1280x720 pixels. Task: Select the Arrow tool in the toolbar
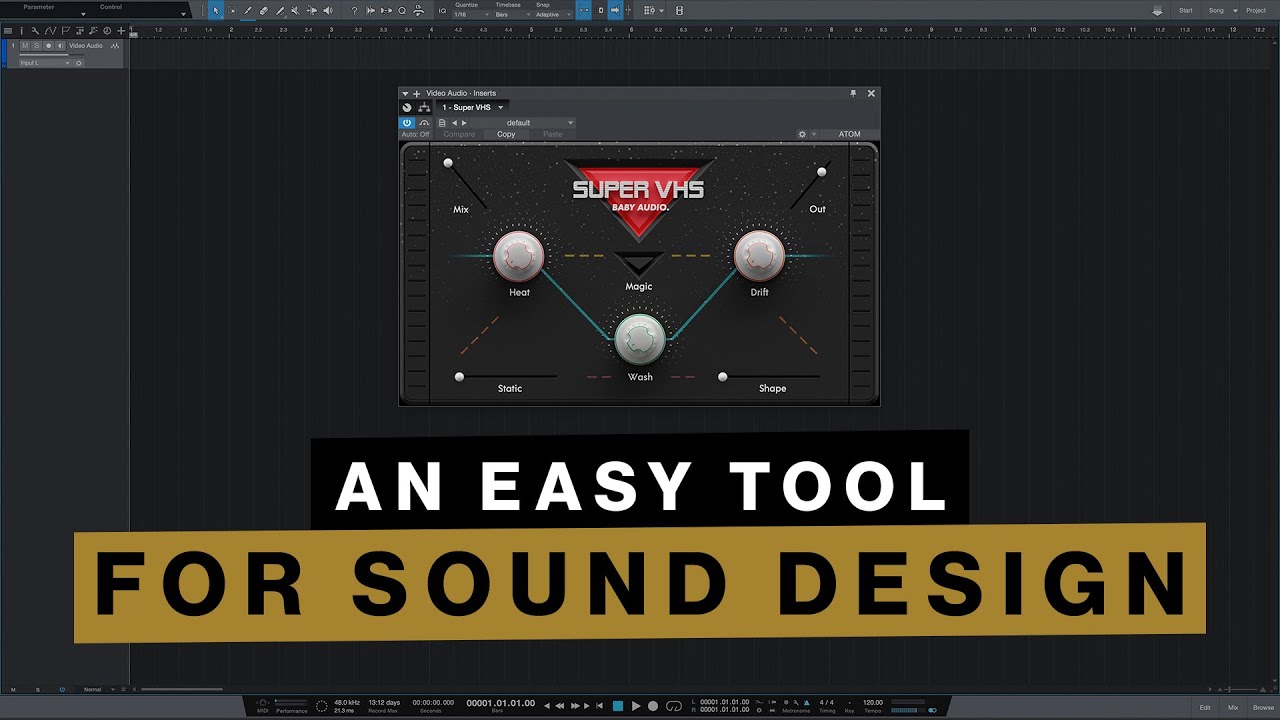[x=216, y=11]
